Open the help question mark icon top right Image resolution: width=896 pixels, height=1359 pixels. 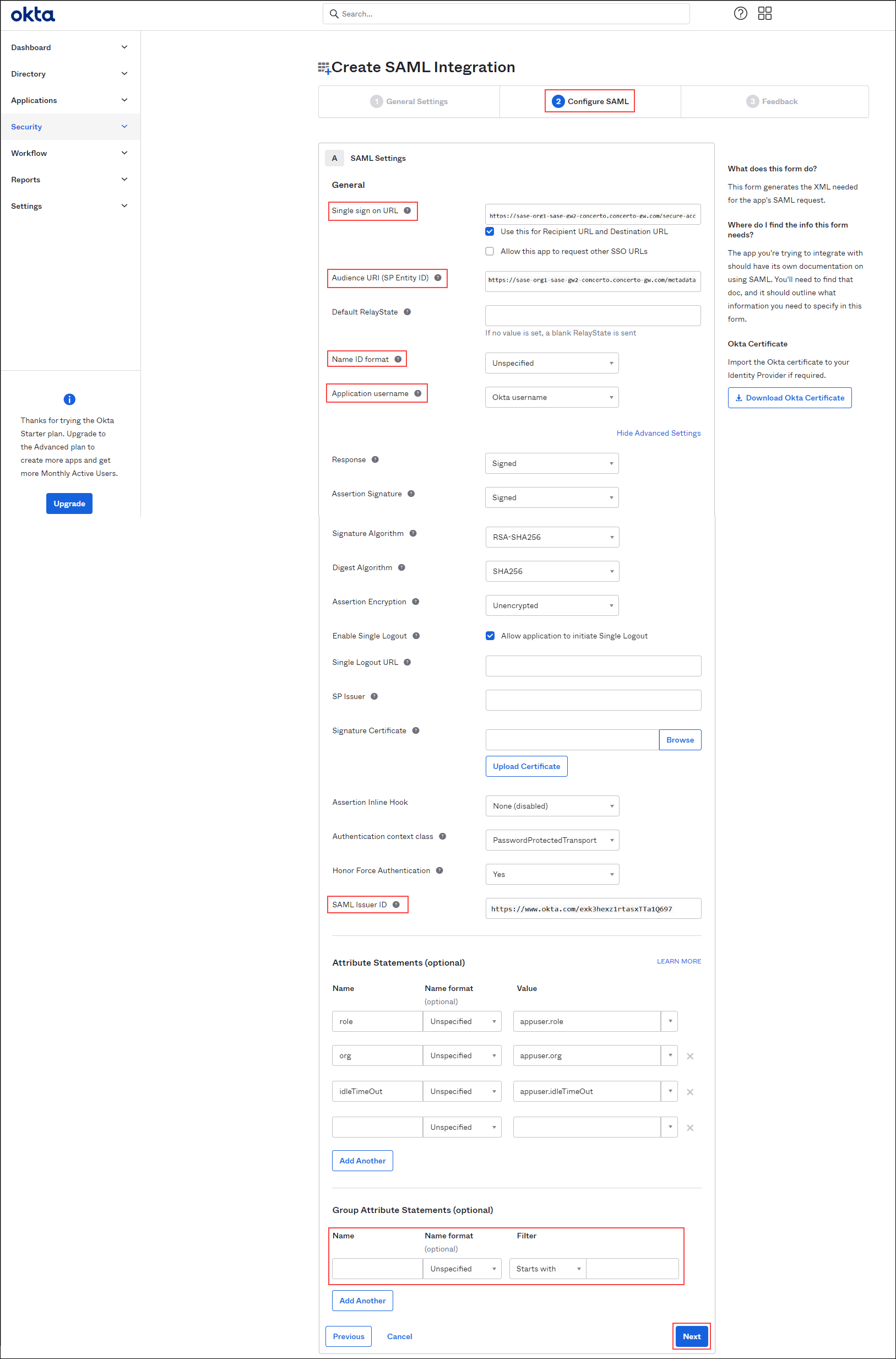tap(740, 13)
